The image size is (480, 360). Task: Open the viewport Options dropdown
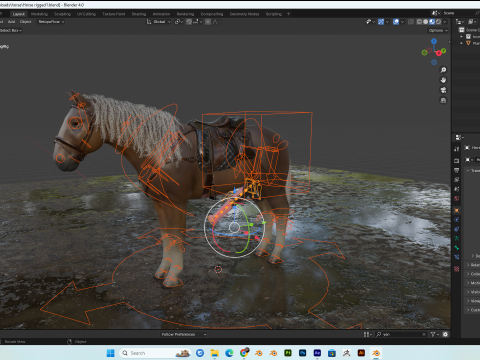(438, 30)
